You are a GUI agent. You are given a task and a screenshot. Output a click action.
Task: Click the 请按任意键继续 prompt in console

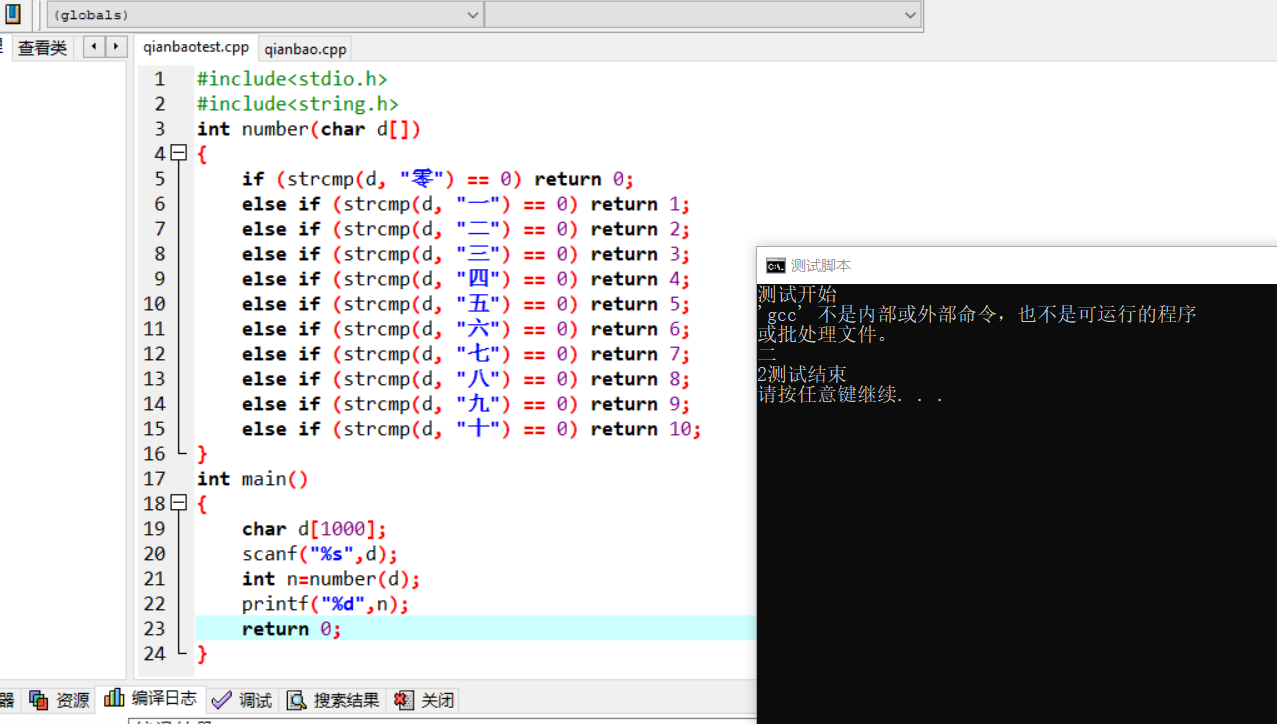[x=850, y=394]
